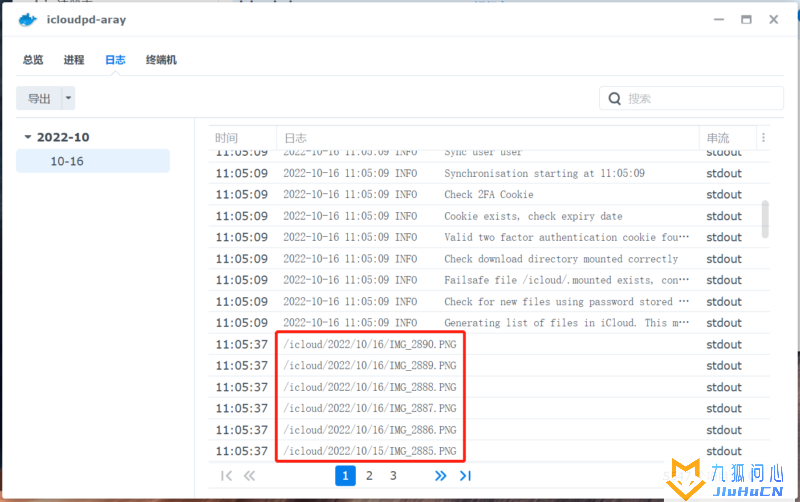Focus the 搜索 search field
Viewport: 800px width, 502px height.
click(691, 98)
